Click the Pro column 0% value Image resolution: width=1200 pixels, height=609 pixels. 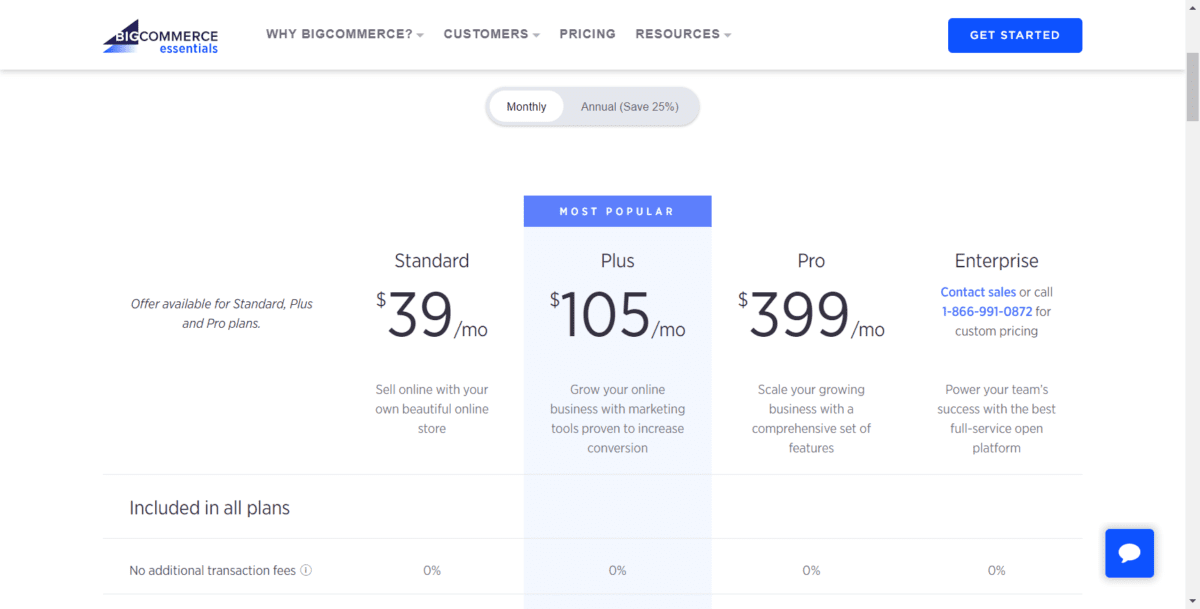[x=811, y=570]
